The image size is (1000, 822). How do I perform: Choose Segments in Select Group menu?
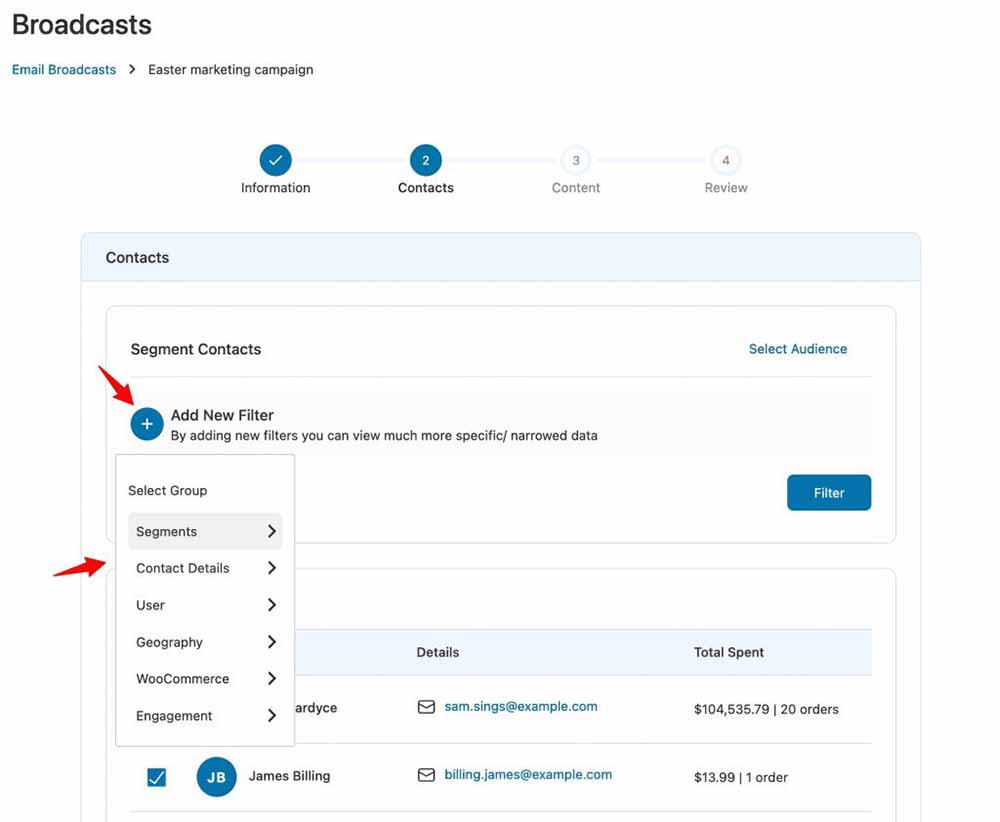pos(205,531)
